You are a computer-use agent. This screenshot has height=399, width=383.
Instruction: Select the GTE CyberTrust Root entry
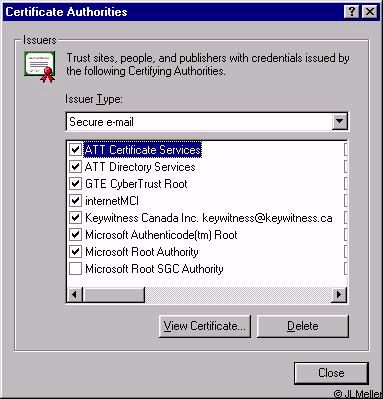coord(136,184)
